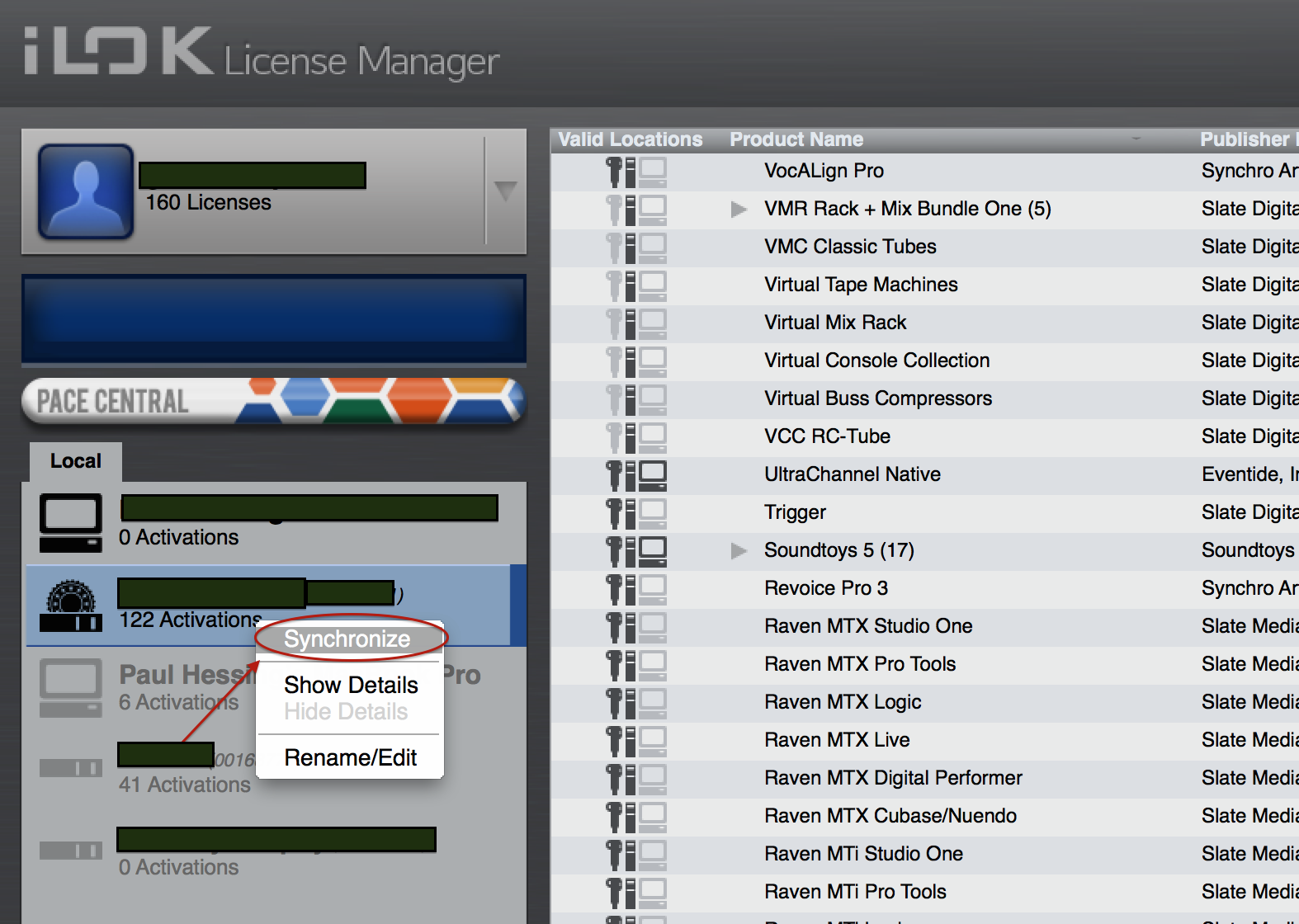Select the iLok with 122 Activations icon
The height and width of the screenshot is (924, 1299).
[71, 606]
